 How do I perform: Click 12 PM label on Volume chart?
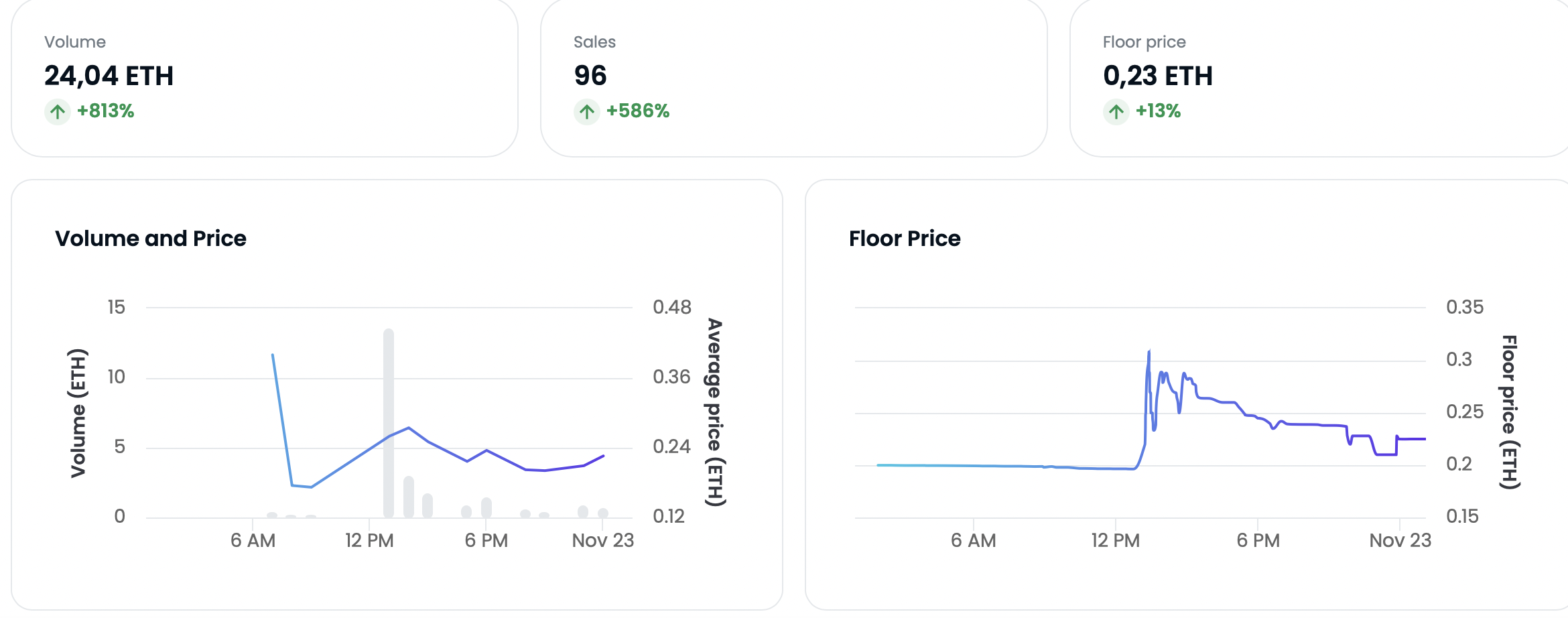[369, 540]
